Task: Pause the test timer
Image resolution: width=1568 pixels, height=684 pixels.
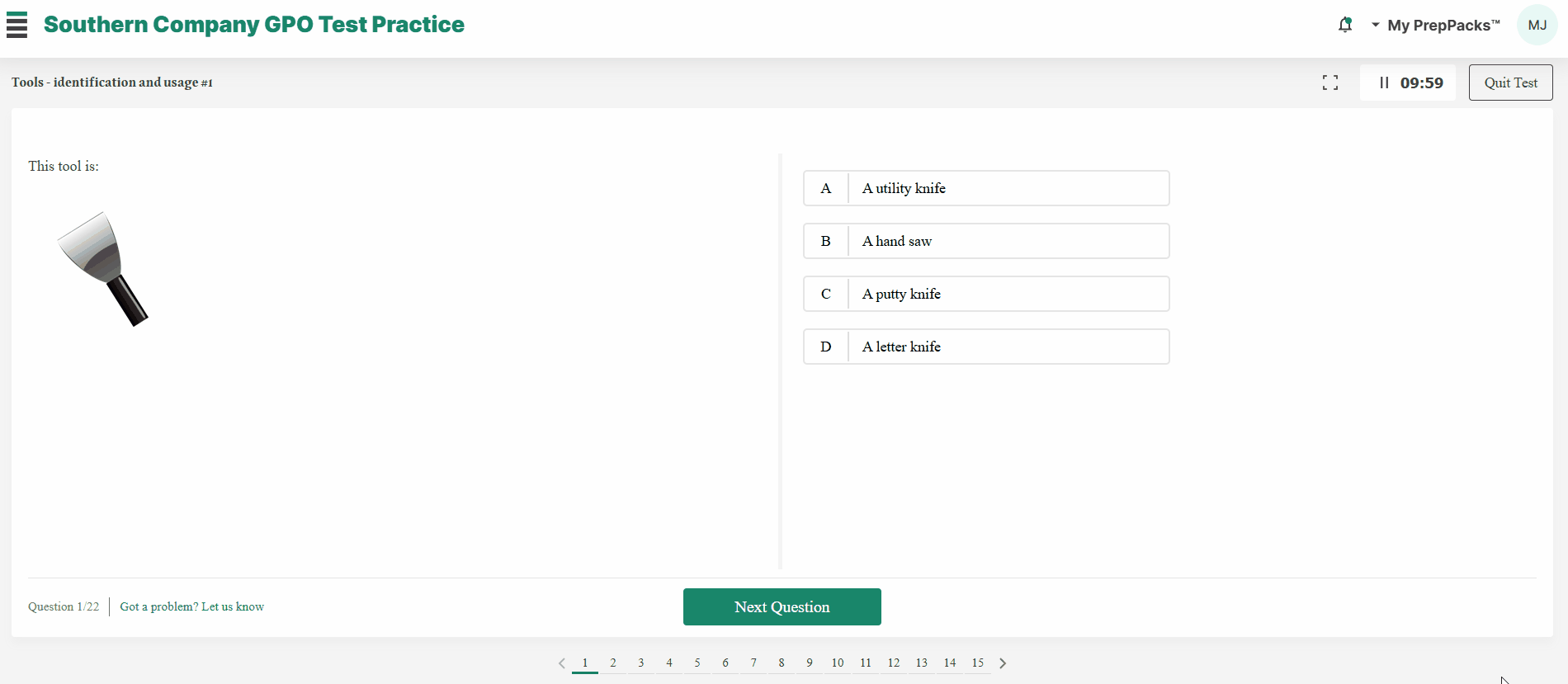Action: click(1384, 83)
